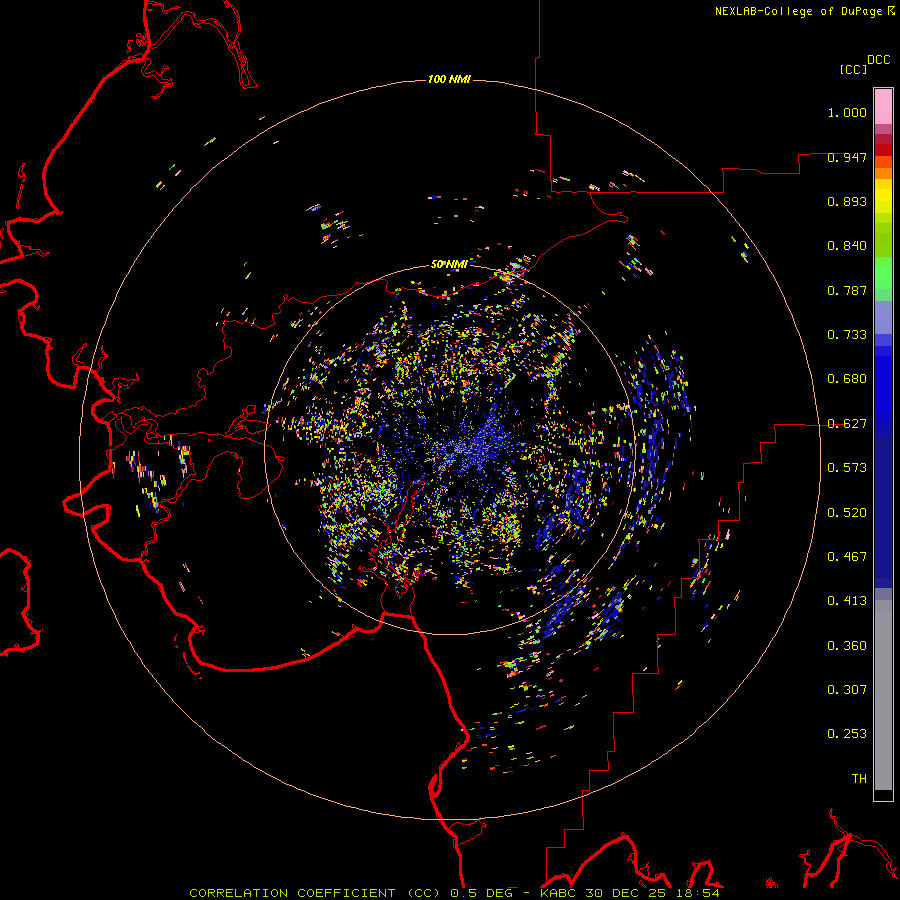Click the 0.253 scale value
The height and width of the screenshot is (900, 900).
(x=847, y=734)
